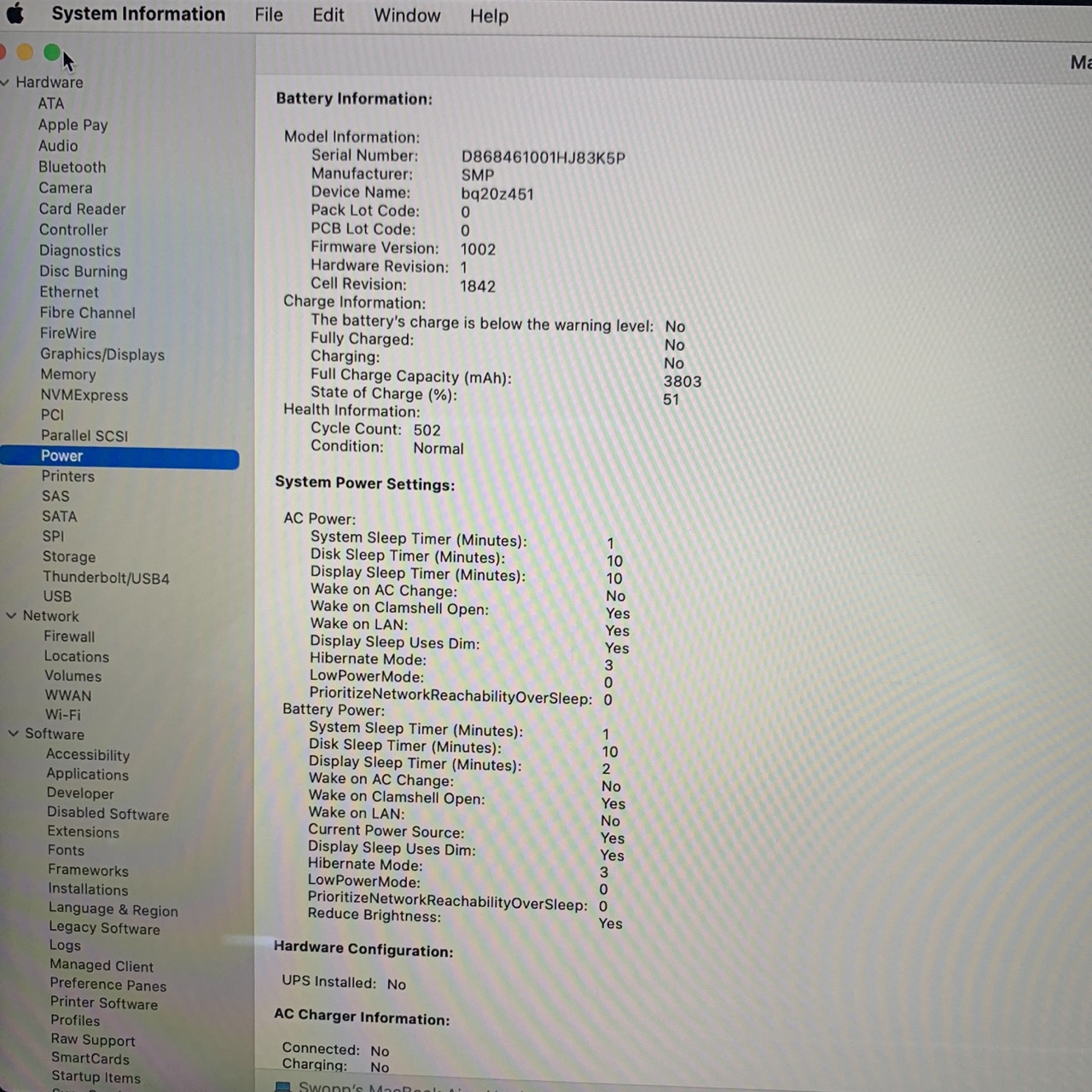Select Volumes under Network

[73, 676]
